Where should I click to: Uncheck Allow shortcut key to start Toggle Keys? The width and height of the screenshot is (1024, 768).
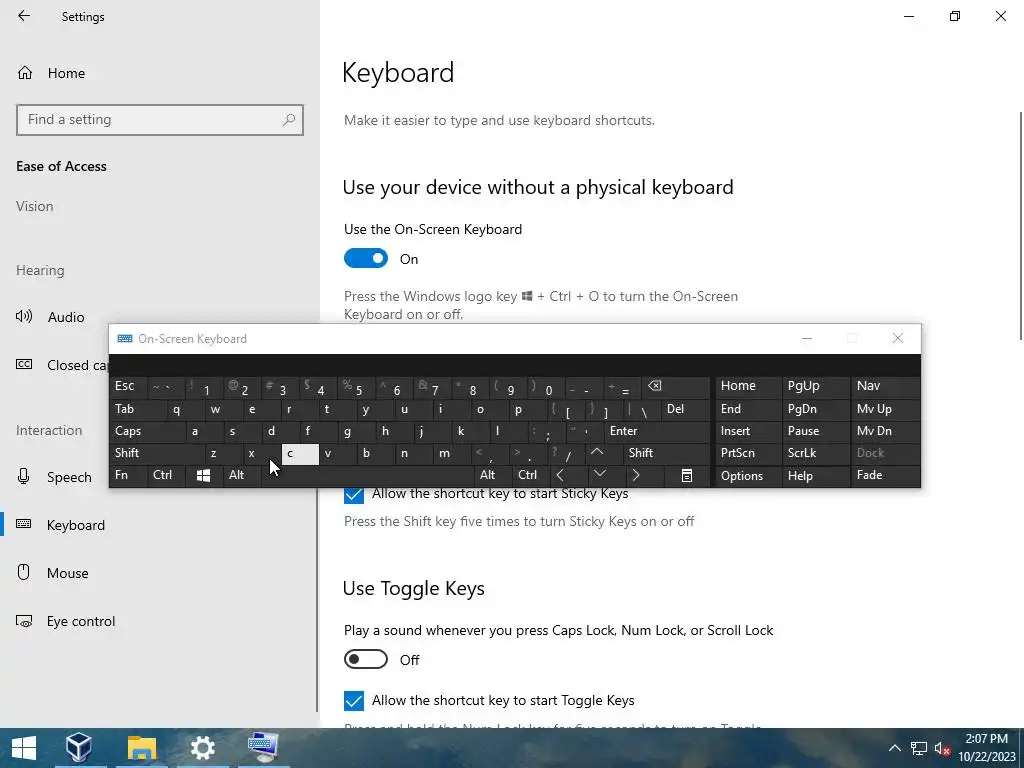(354, 701)
